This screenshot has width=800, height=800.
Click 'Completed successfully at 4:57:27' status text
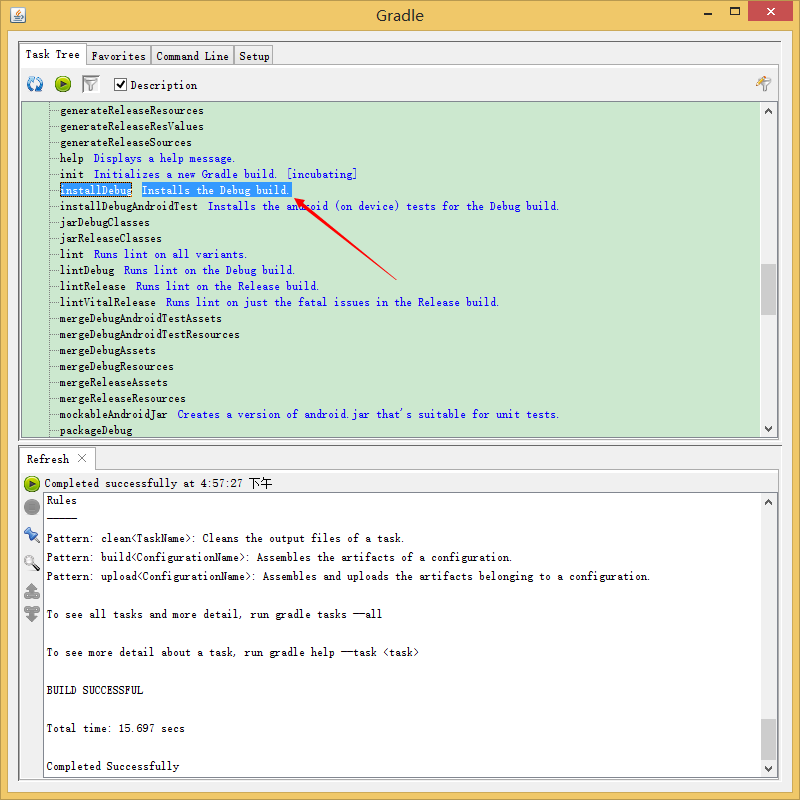[158, 483]
